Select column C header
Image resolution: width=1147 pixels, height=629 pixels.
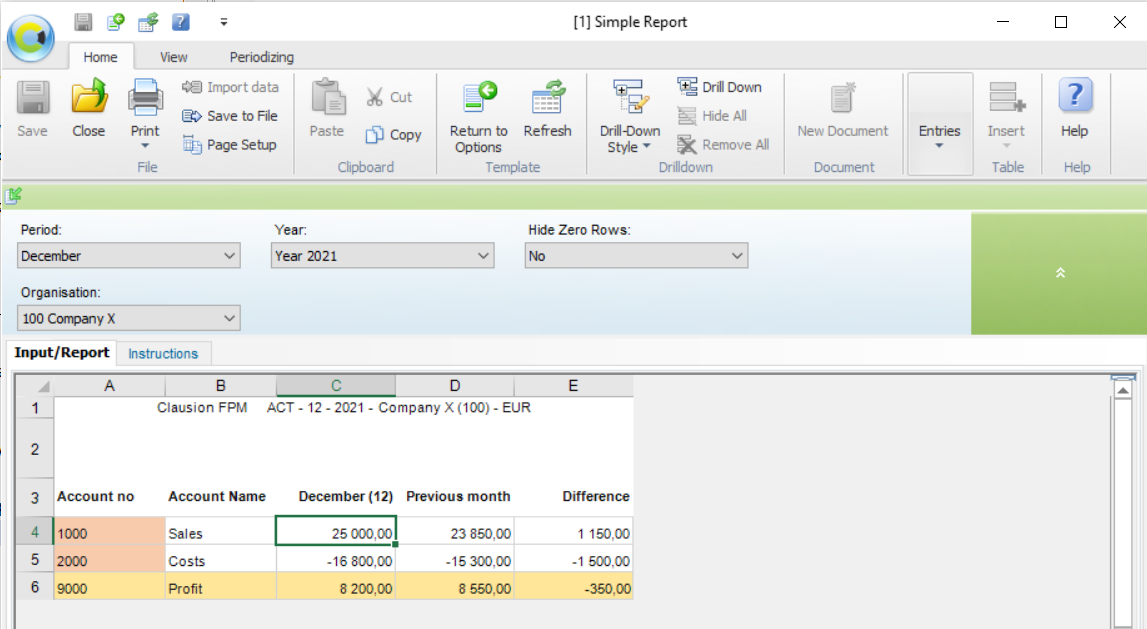(336, 385)
